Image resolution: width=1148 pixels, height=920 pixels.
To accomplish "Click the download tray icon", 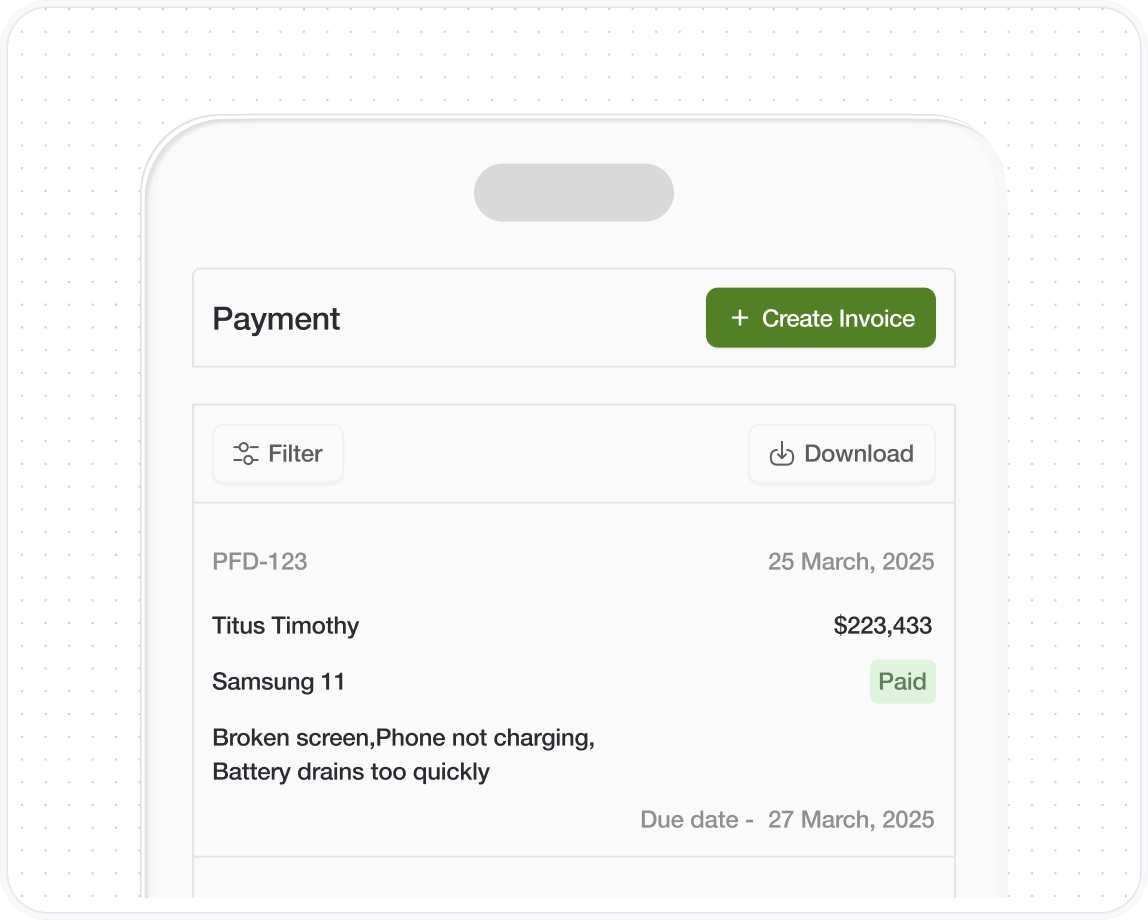I will click(x=781, y=454).
